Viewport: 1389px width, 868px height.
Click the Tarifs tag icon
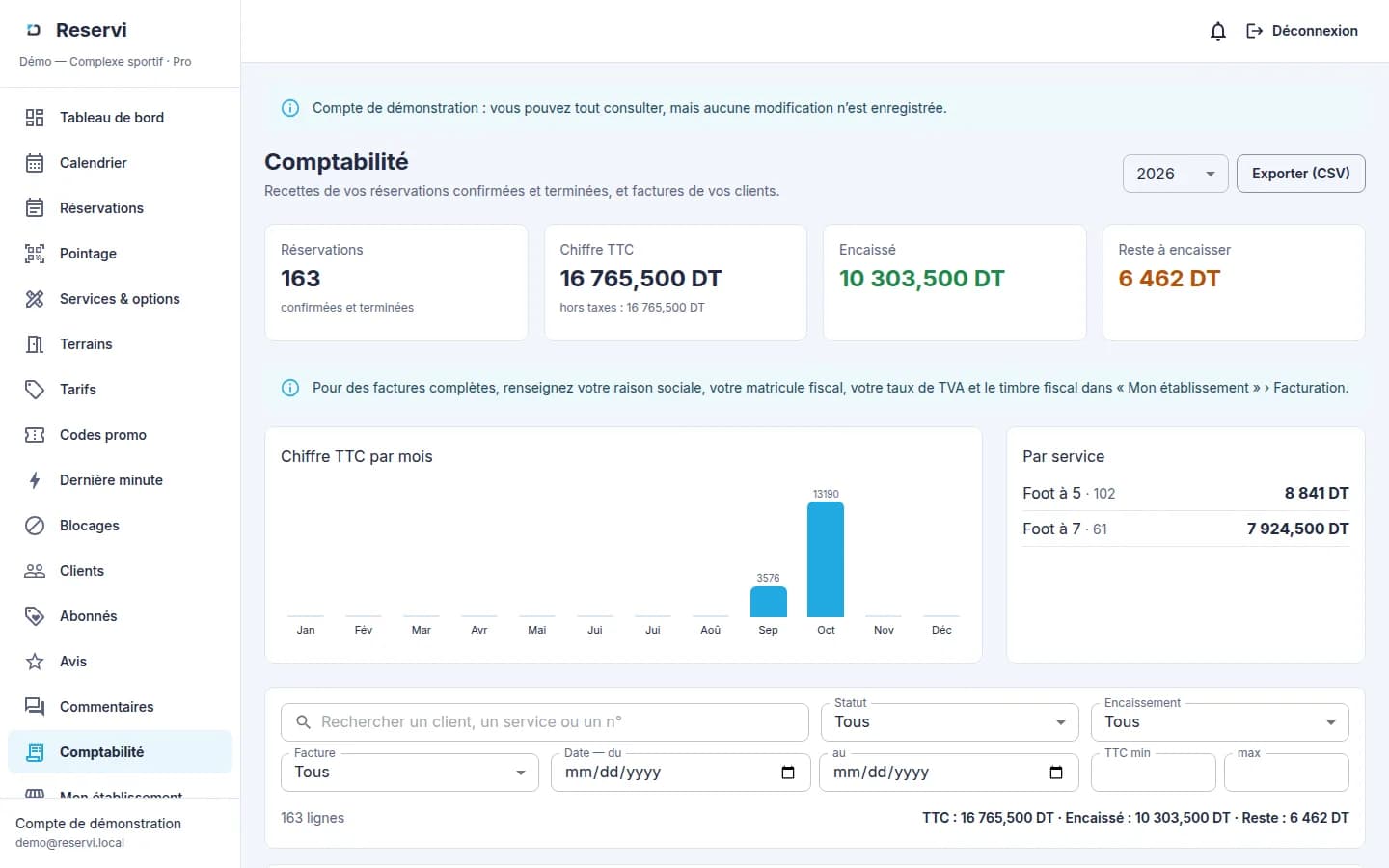click(x=35, y=390)
